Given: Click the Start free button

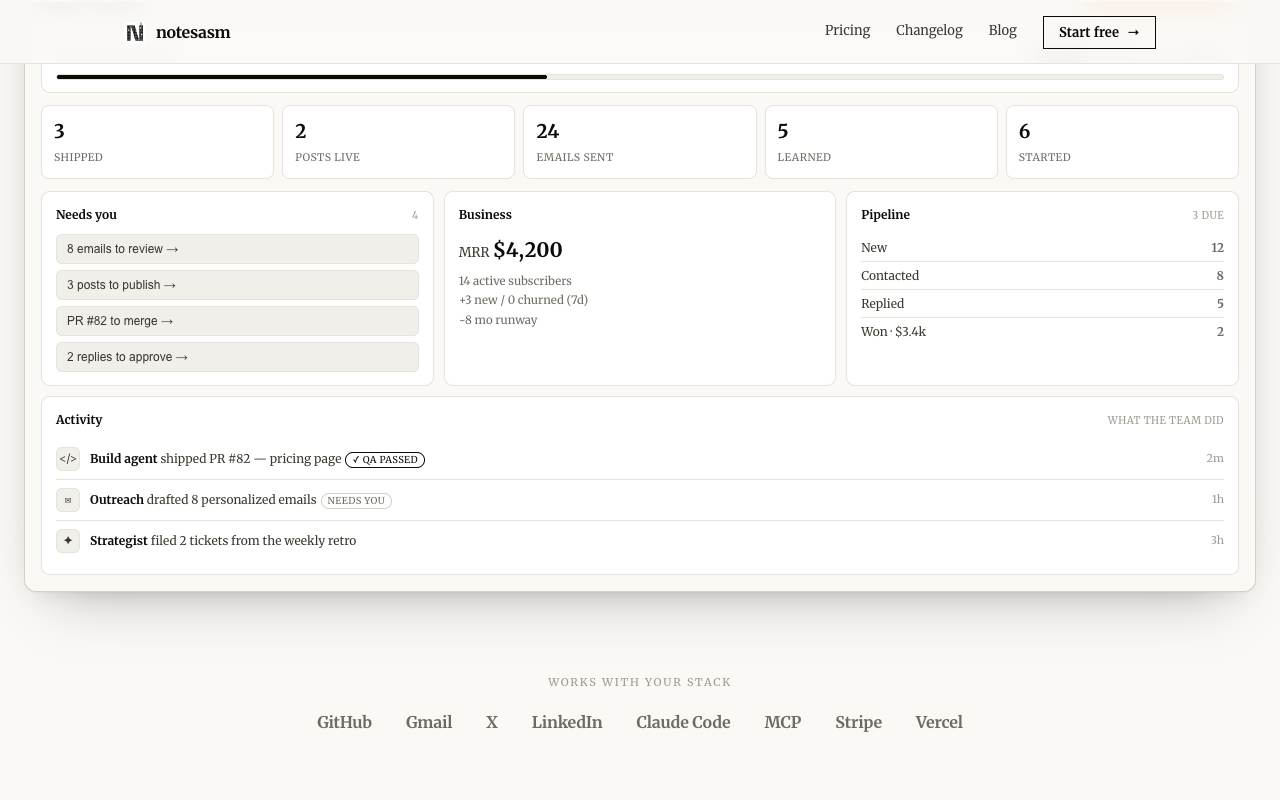Looking at the screenshot, I should [x=1099, y=32].
